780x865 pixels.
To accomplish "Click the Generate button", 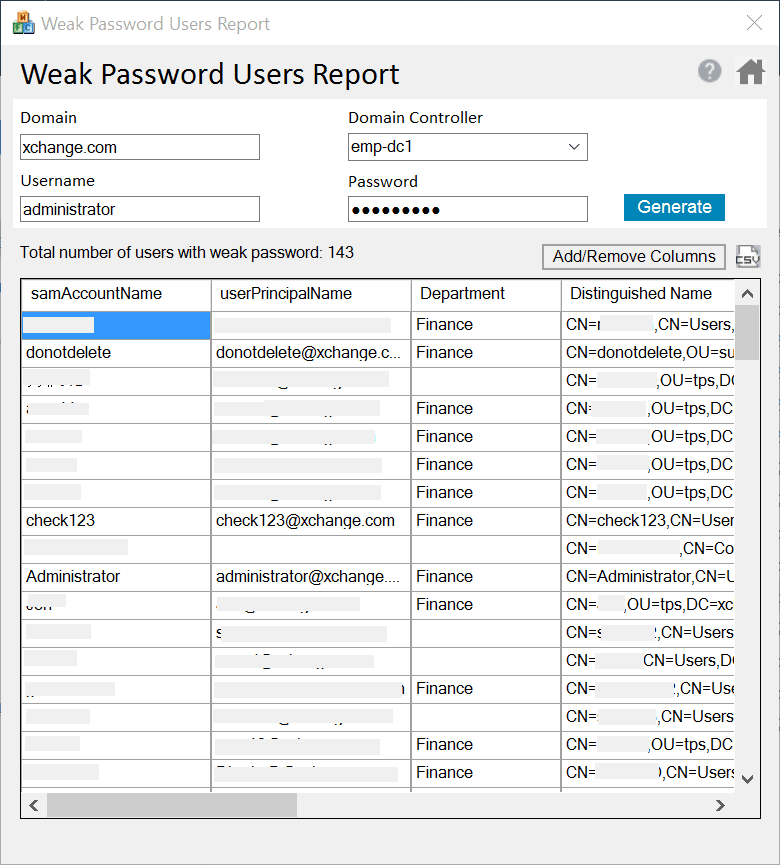I will tap(673, 208).
